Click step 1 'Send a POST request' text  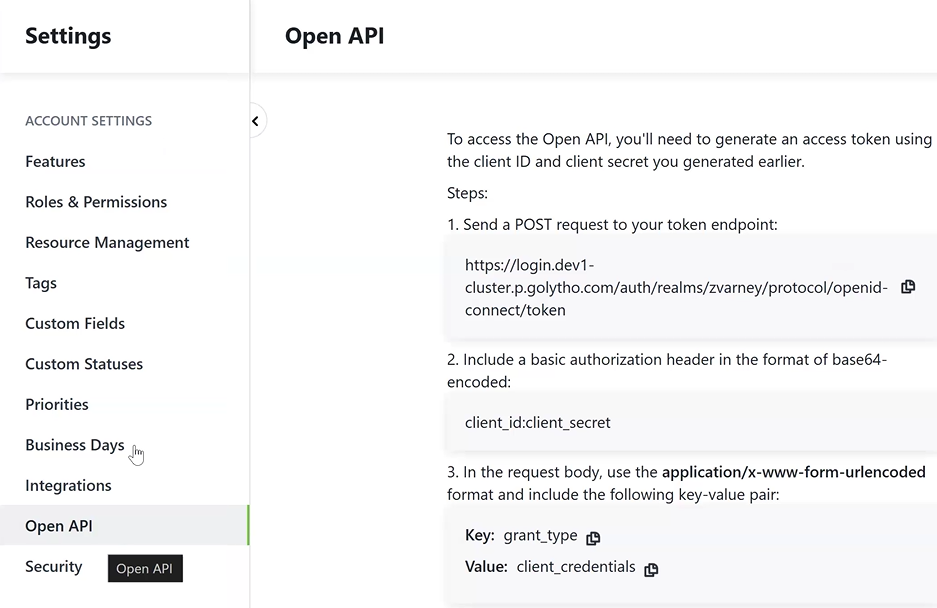(x=612, y=225)
